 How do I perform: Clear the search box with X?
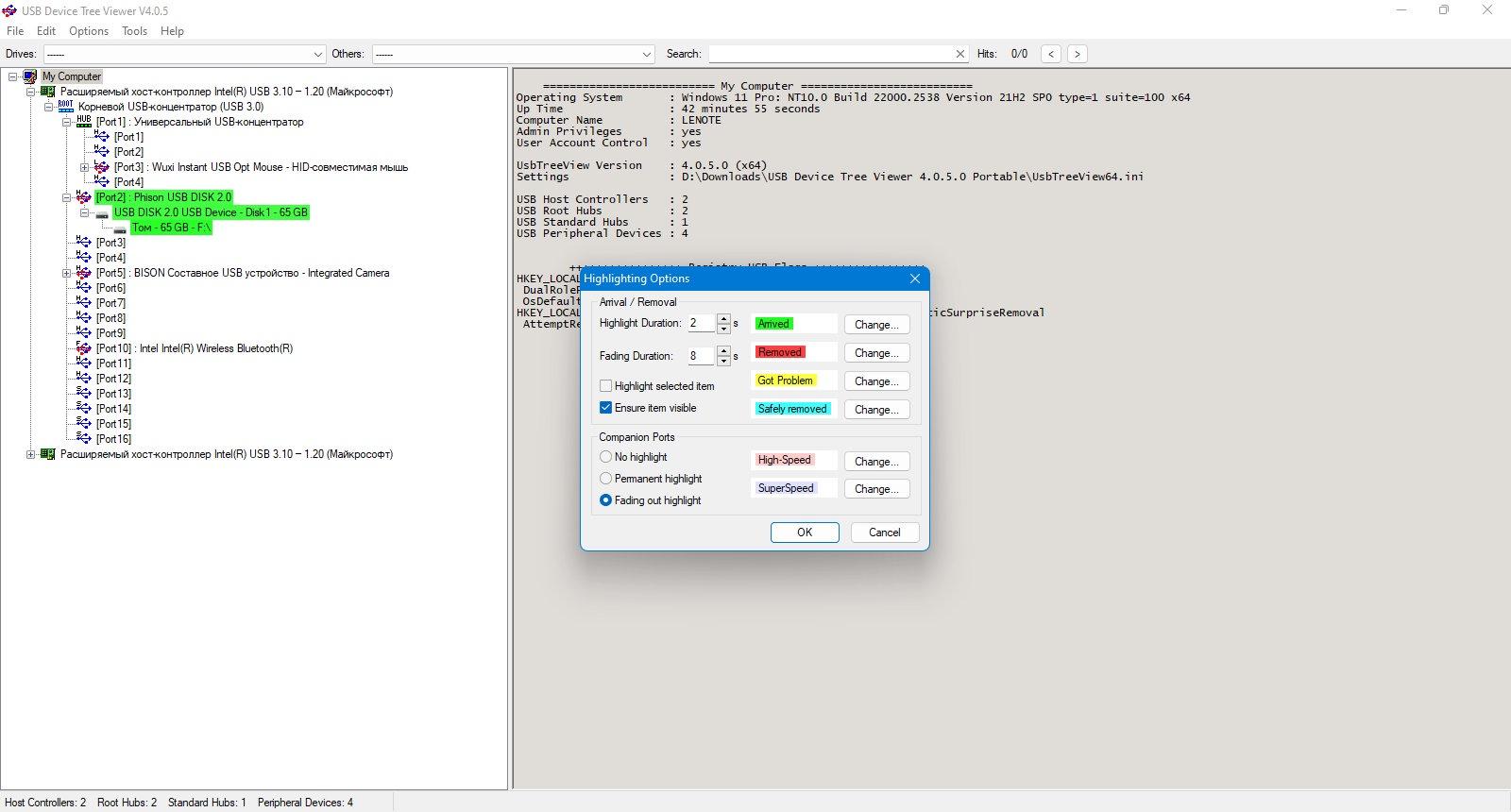click(960, 54)
